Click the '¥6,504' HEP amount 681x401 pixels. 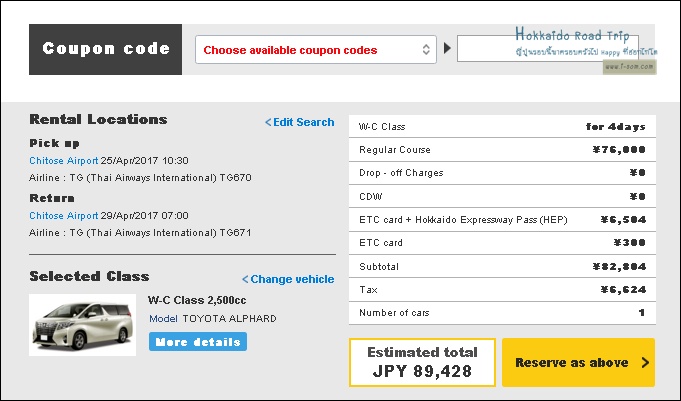(x=623, y=220)
